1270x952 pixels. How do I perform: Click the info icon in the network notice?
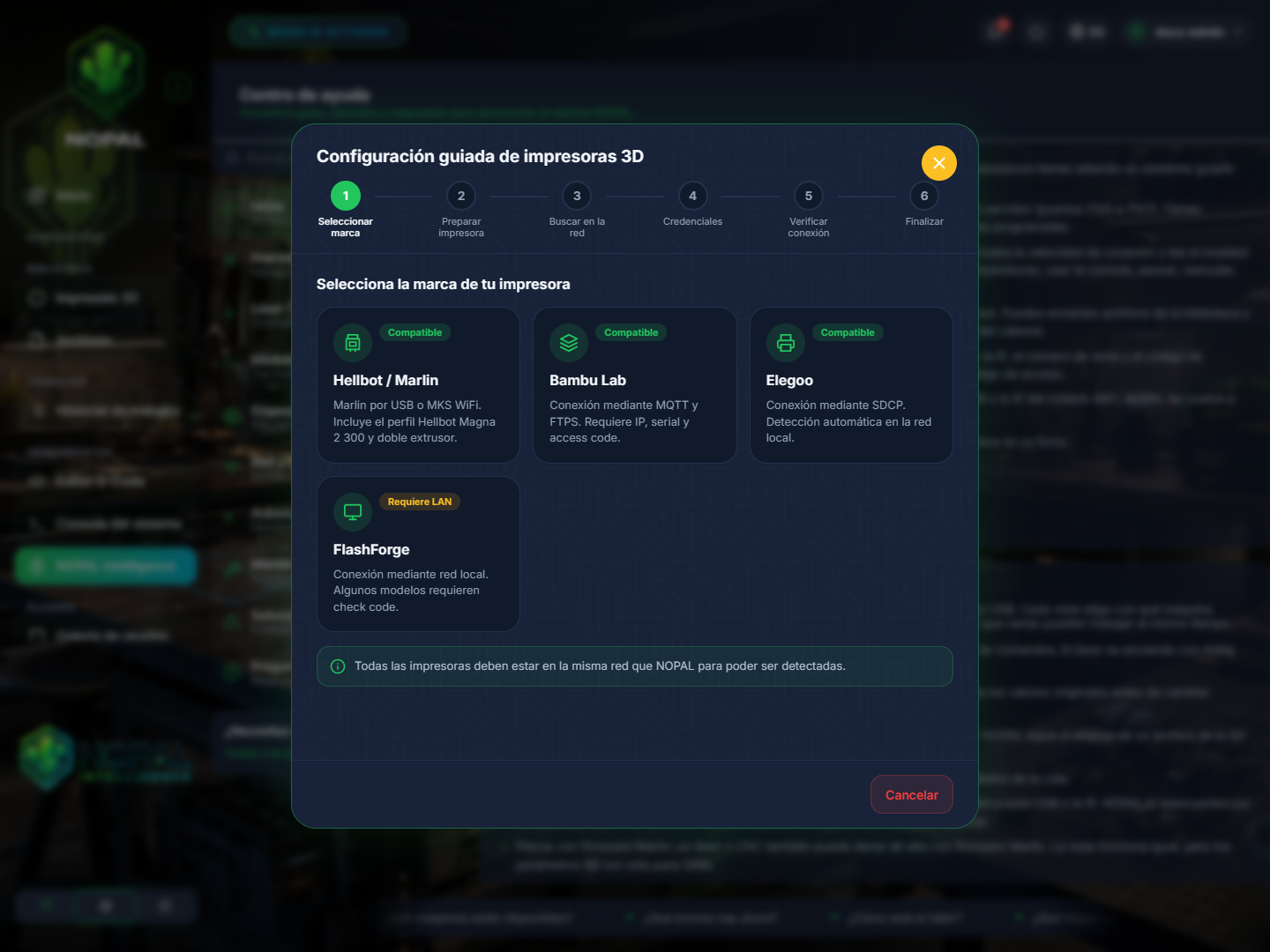(x=338, y=666)
